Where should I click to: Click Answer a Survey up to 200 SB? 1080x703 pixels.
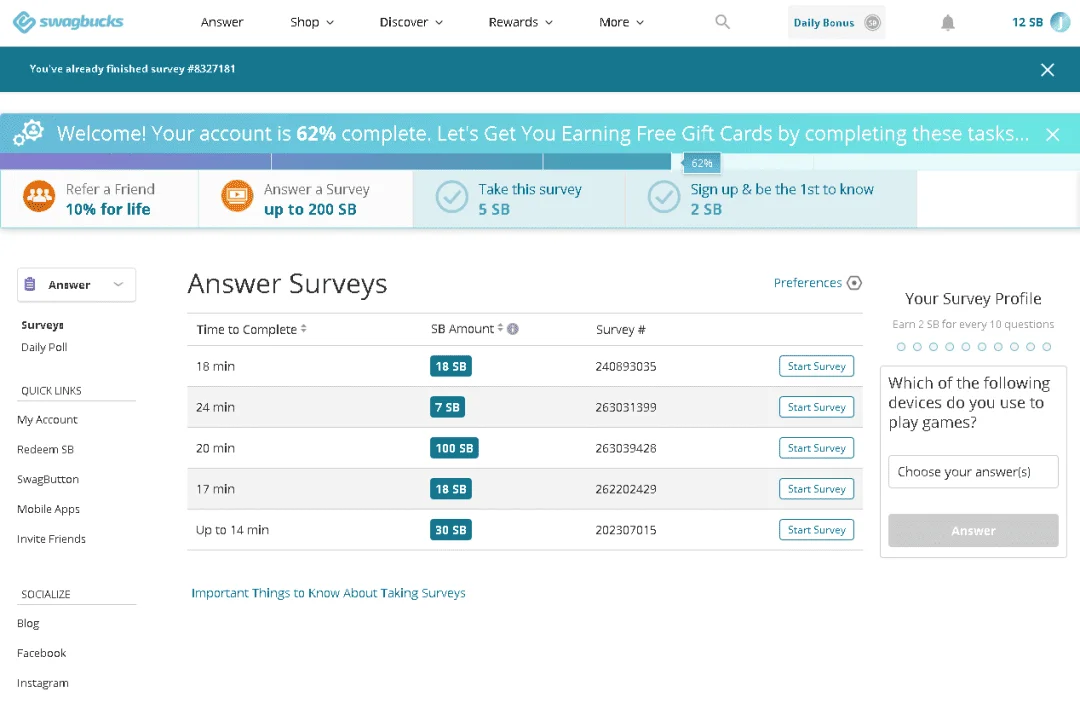tap(306, 199)
